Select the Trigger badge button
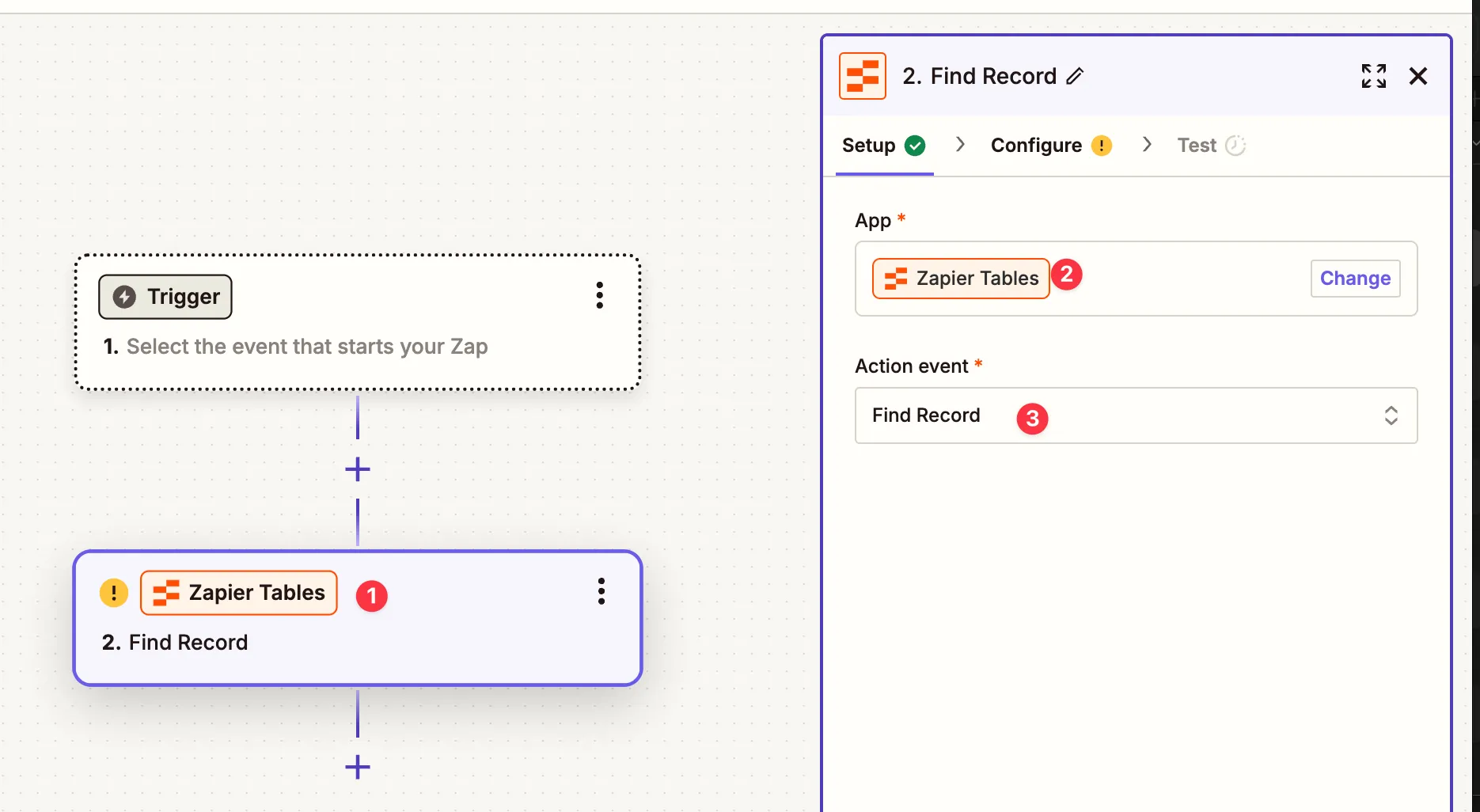The image size is (1480, 812). pos(165,297)
